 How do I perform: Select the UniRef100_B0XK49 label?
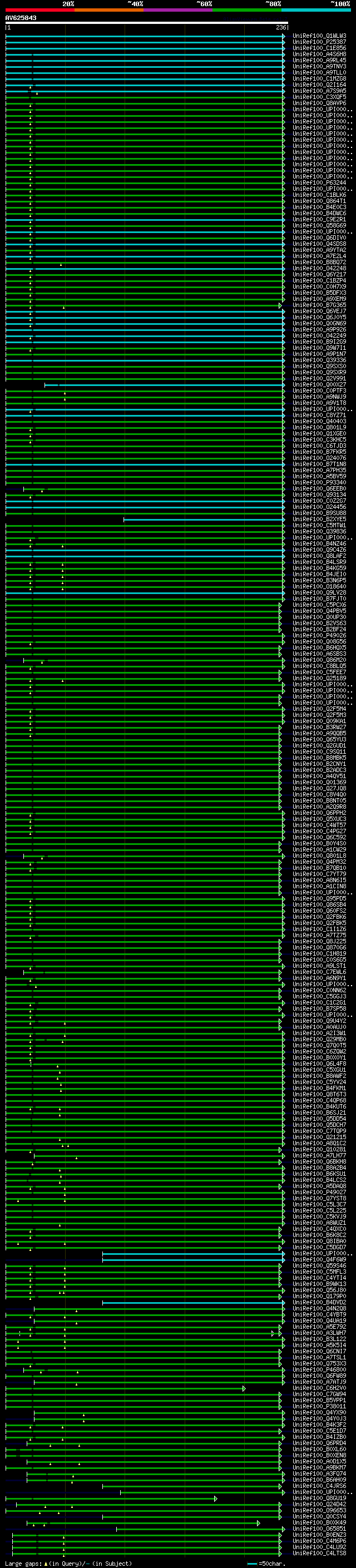pyautogui.click(x=319, y=1522)
